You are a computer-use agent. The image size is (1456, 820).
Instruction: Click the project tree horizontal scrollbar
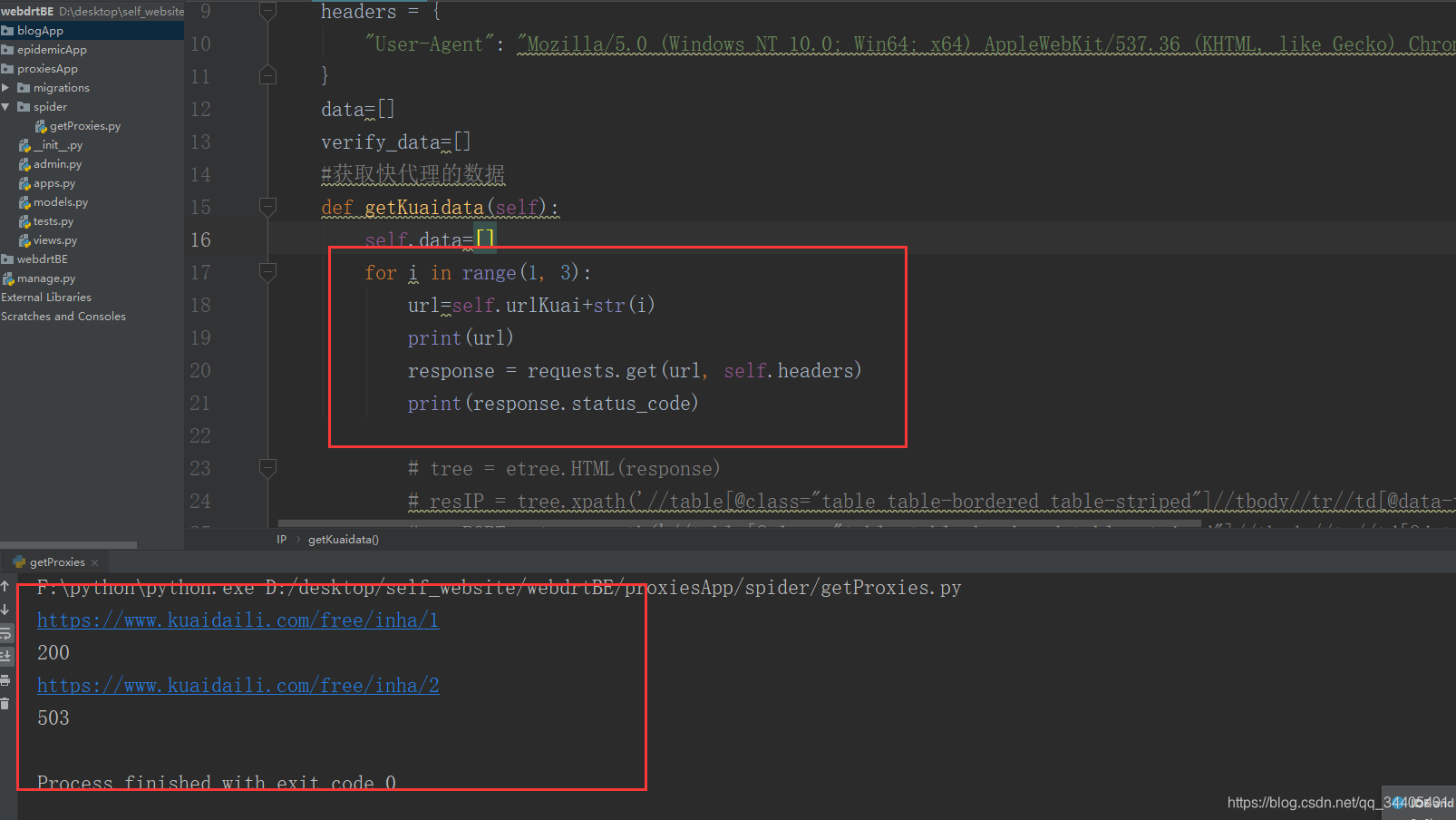pos(68,545)
